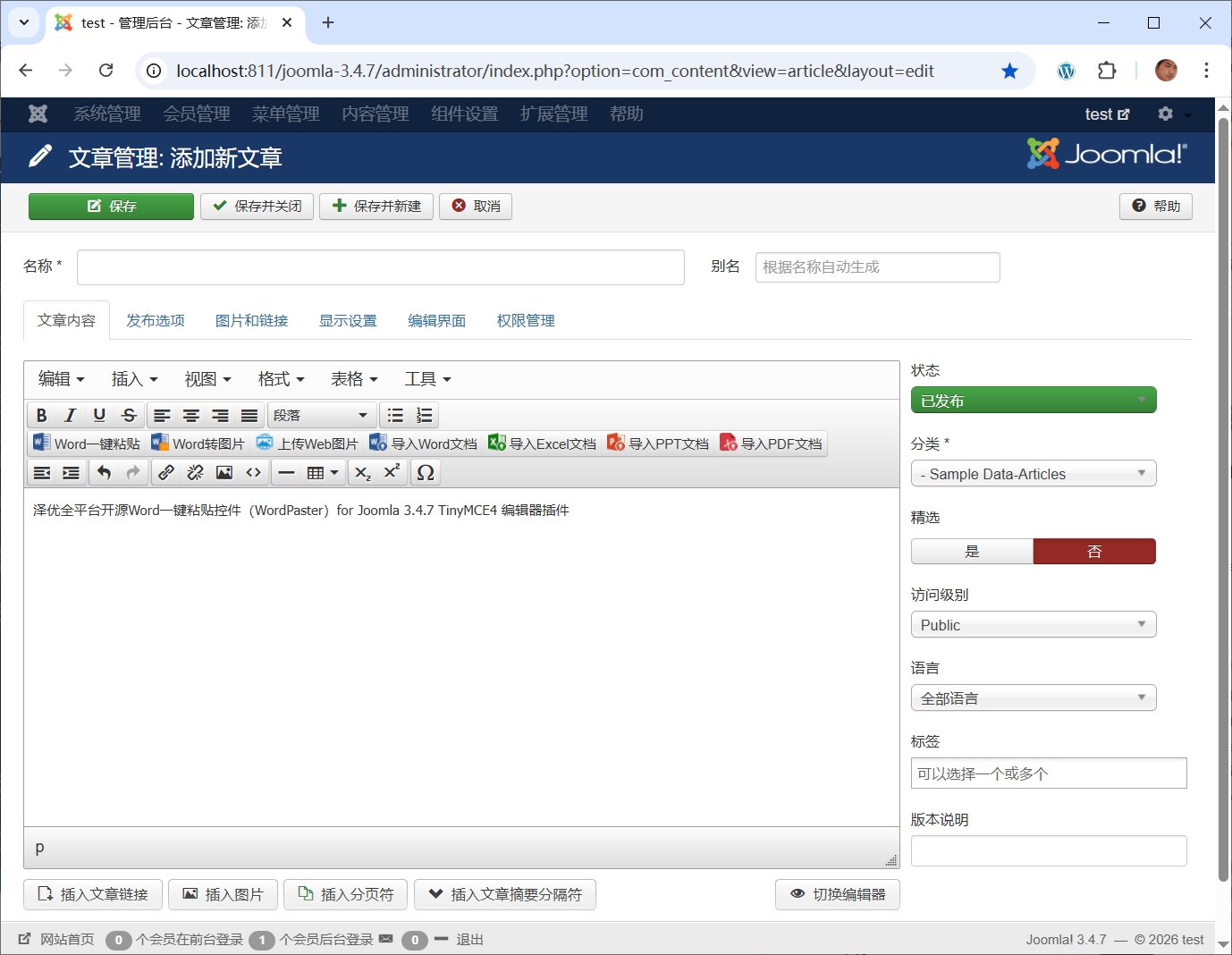The width and height of the screenshot is (1232, 955).
Task: Expand the 分类 Sample Data-Articles dropdown
Action: (1033, 474)
